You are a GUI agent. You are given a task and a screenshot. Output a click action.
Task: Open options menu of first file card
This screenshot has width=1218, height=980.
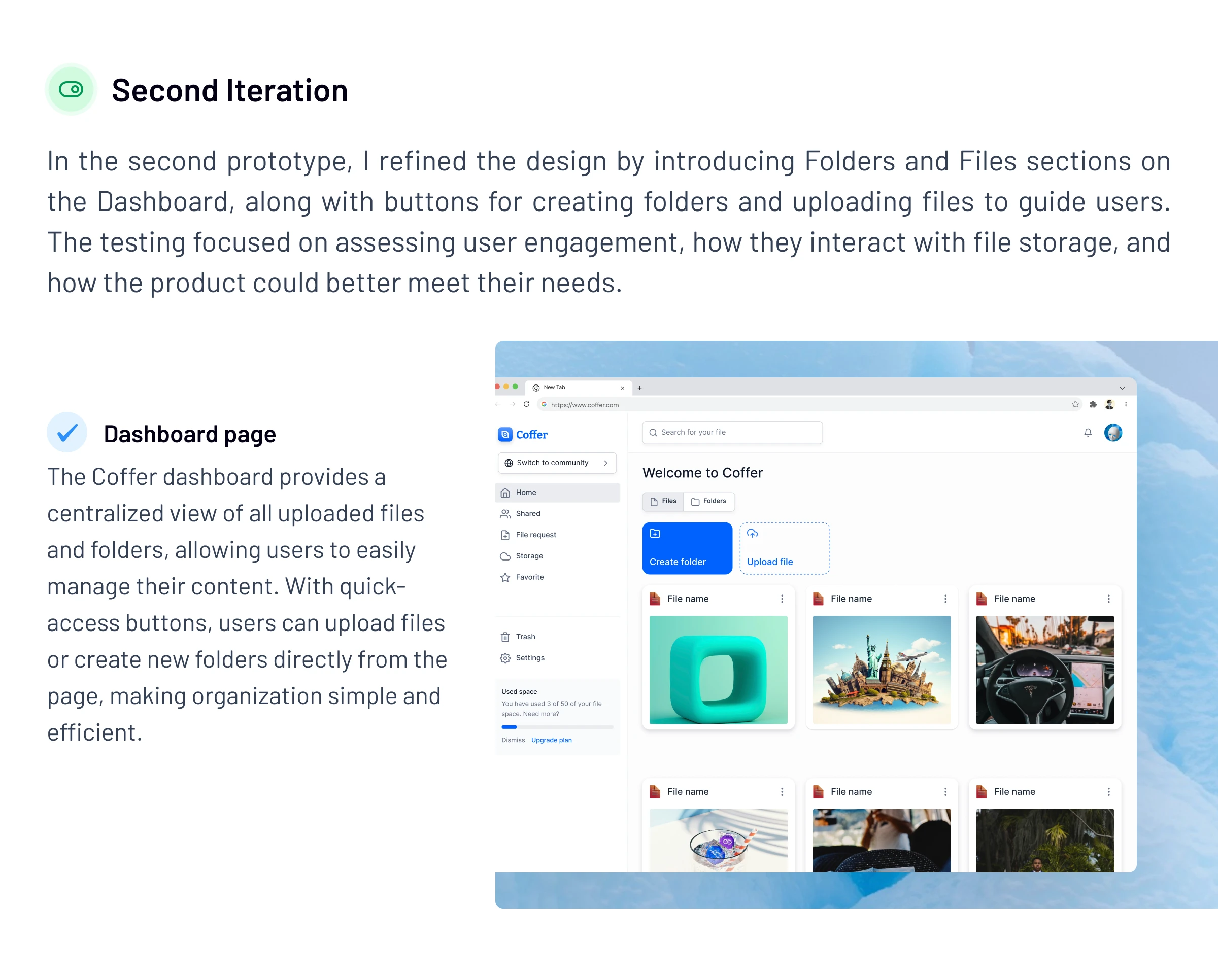[x=782, y=599]
